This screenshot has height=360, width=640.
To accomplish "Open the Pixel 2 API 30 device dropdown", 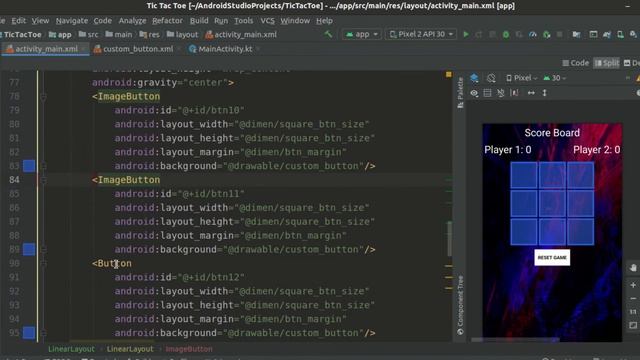I will coord(421,35).
